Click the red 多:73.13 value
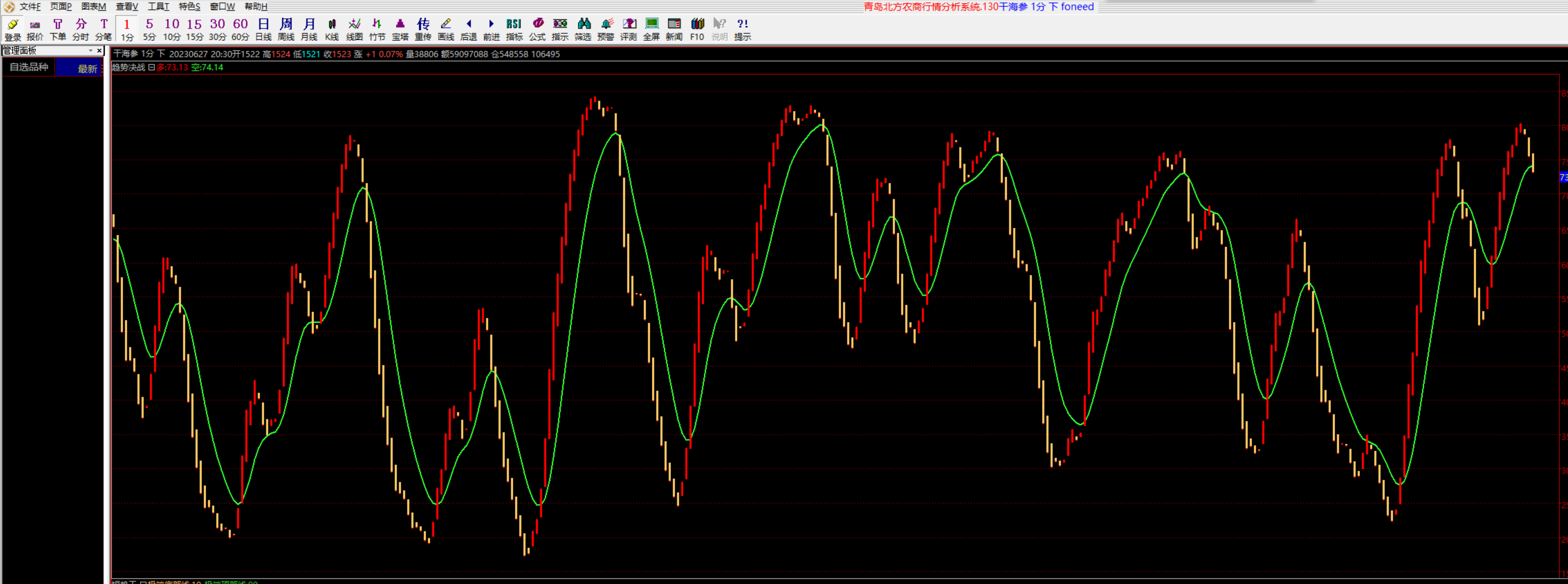The width and height of the screenshot is (1568, 584). coord(172,68)
